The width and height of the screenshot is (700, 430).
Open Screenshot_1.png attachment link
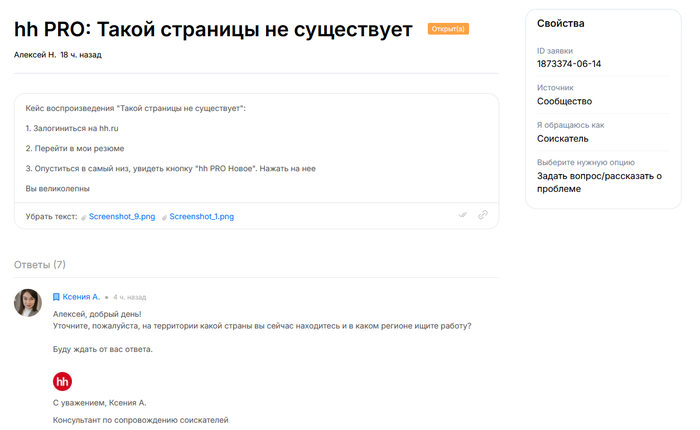tap(201, 217)
